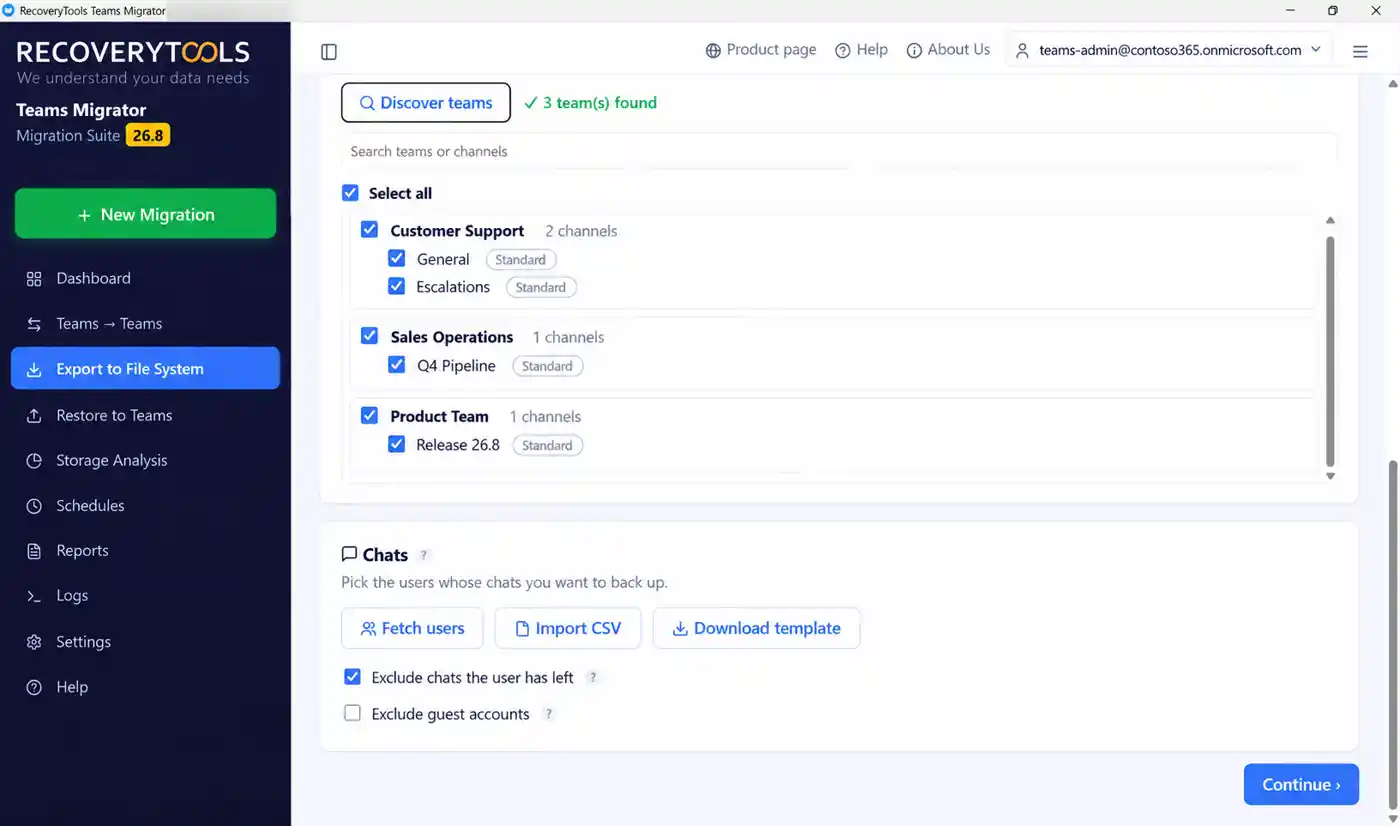This screenshot has height=826, width=1400.
Task: Click the Storage Analysis pie chart icon
Action: click(x=34, y=461)
